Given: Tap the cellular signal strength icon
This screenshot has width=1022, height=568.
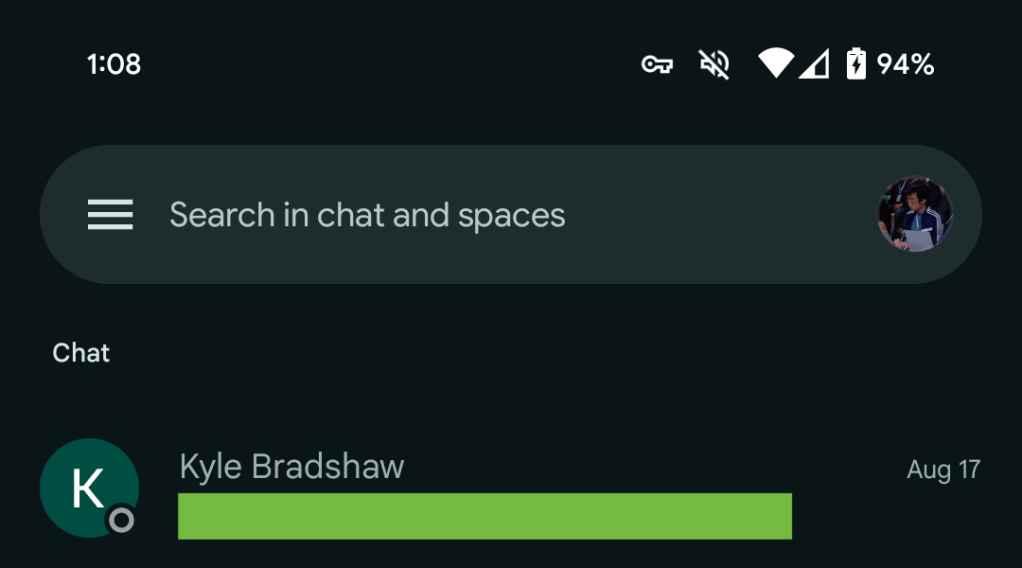Looking at the screenshot, I should tap(814, 65).
